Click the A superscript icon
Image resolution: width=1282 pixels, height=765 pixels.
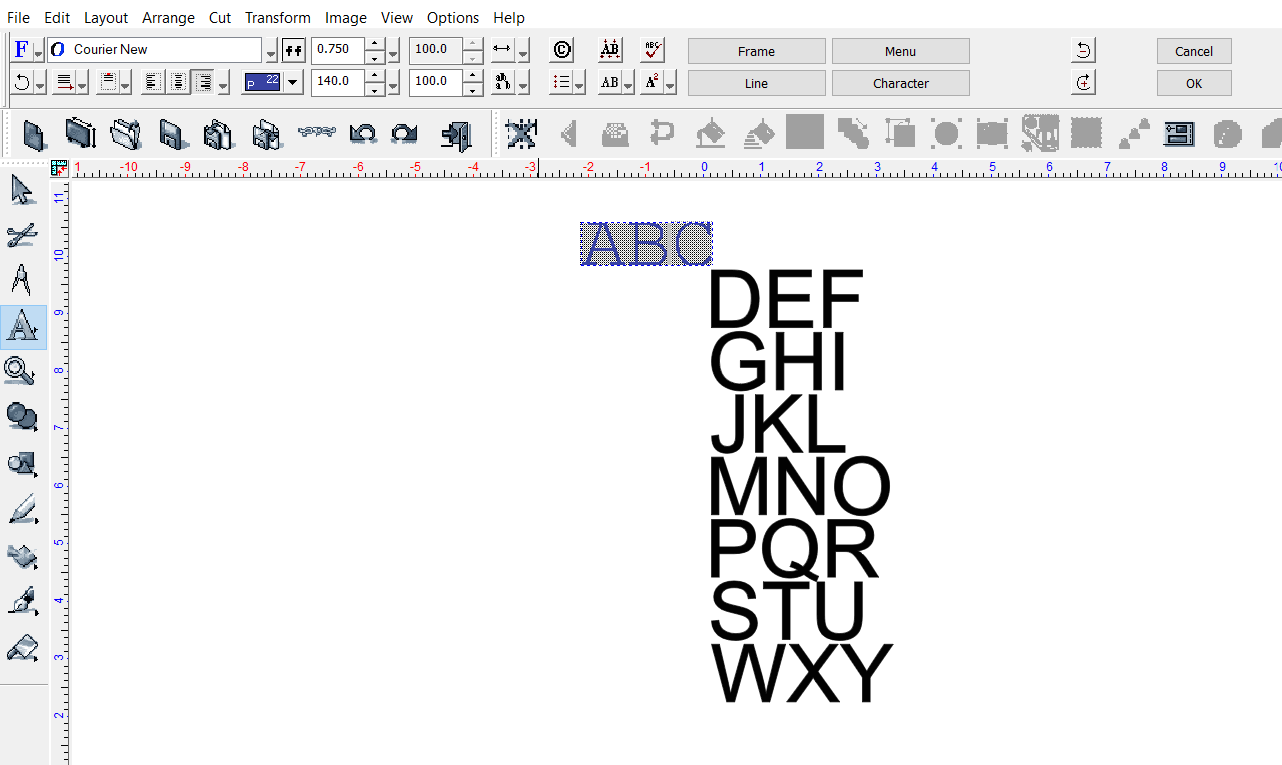pos(651,82)
